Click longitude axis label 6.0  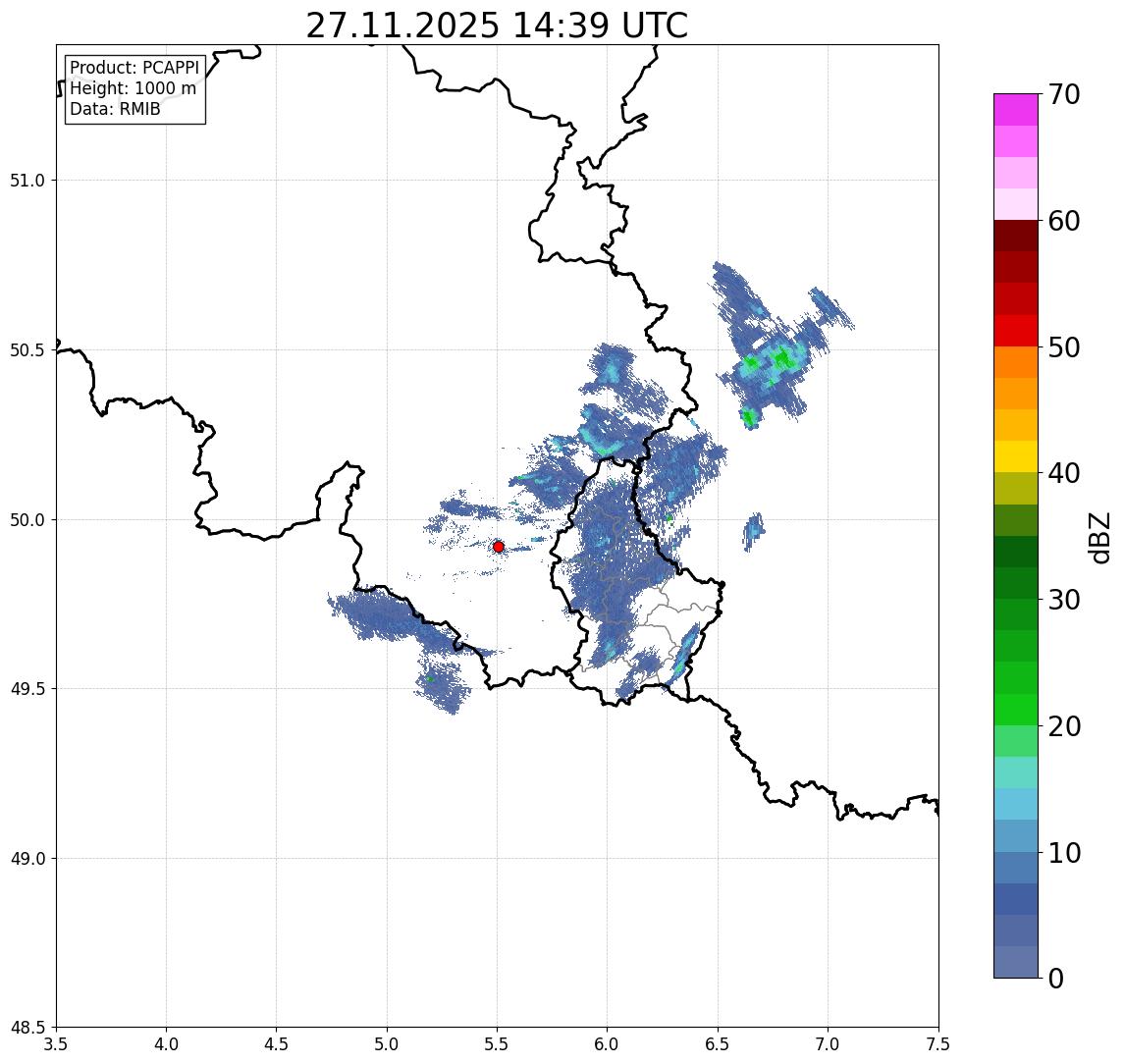click(x=608, y=1044)
